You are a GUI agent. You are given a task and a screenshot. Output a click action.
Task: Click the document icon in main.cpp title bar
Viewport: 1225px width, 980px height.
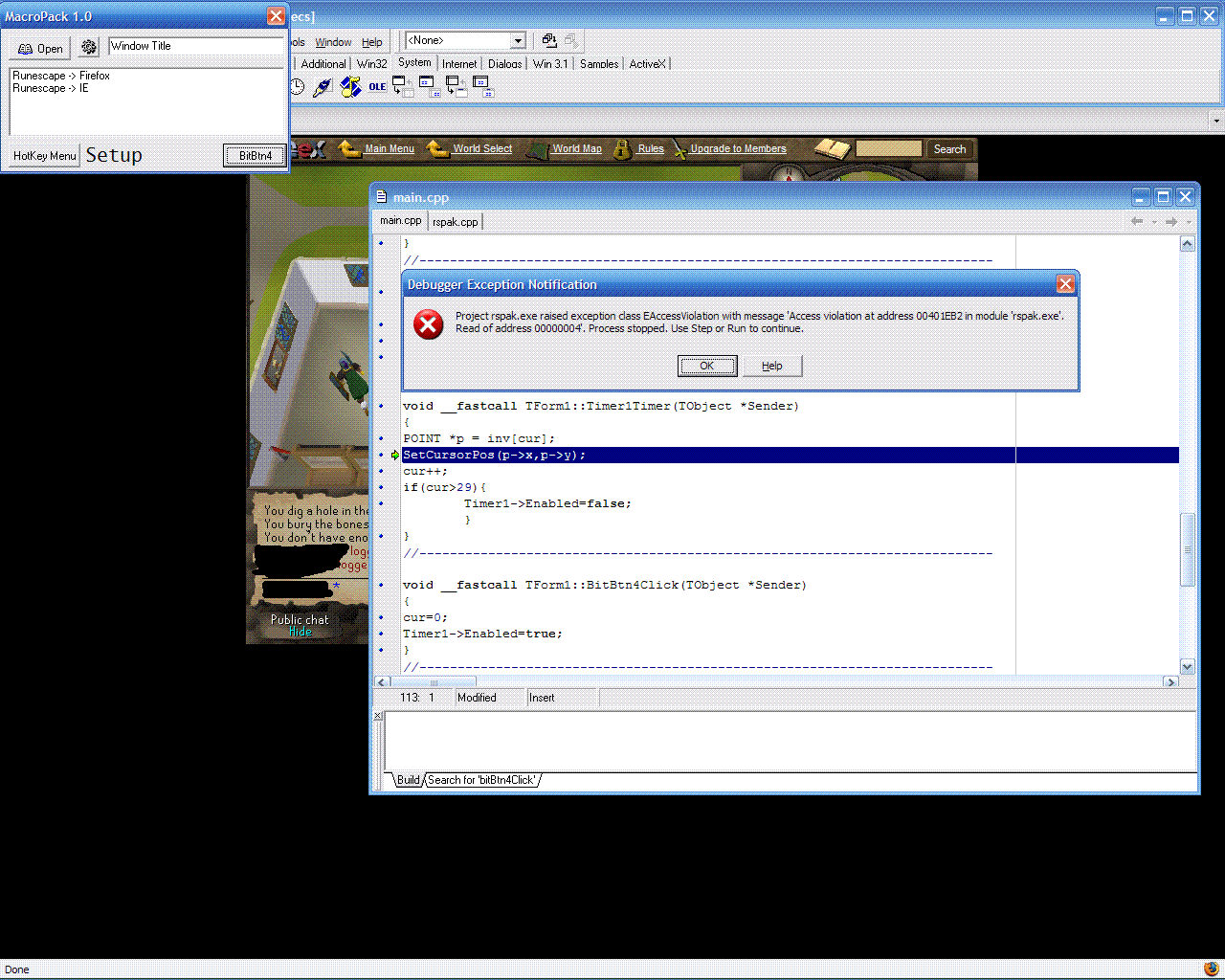click(381, 197)
